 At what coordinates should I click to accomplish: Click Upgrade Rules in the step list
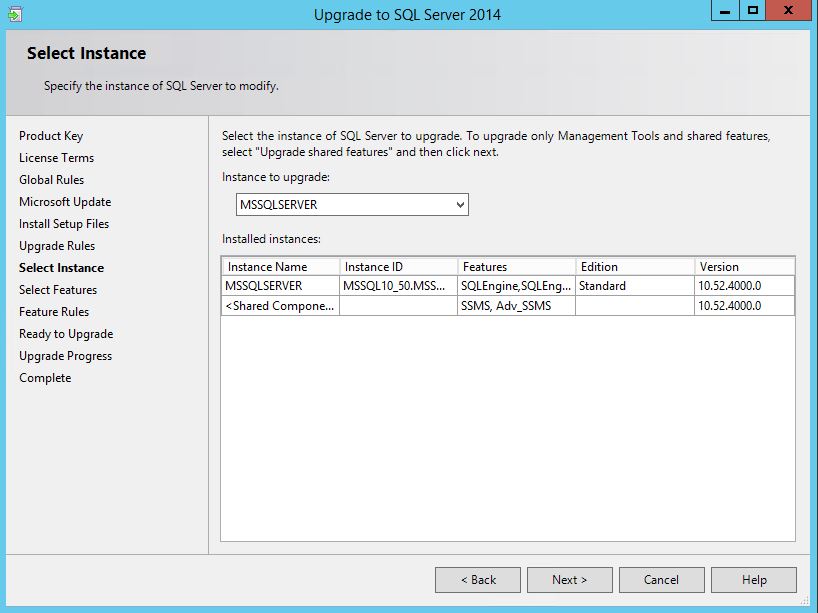[57, 246]
